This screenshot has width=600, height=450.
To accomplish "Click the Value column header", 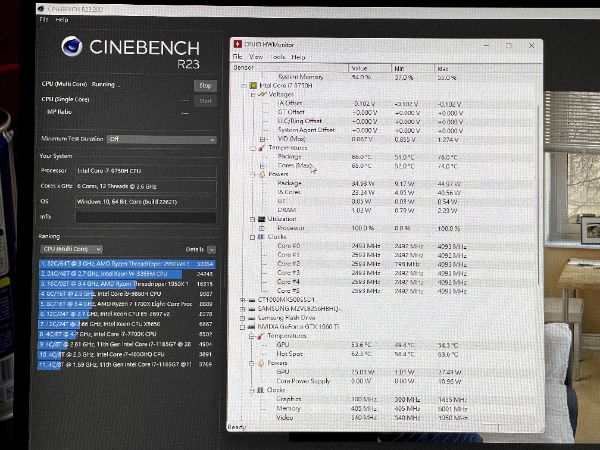I will coord(370,68).
